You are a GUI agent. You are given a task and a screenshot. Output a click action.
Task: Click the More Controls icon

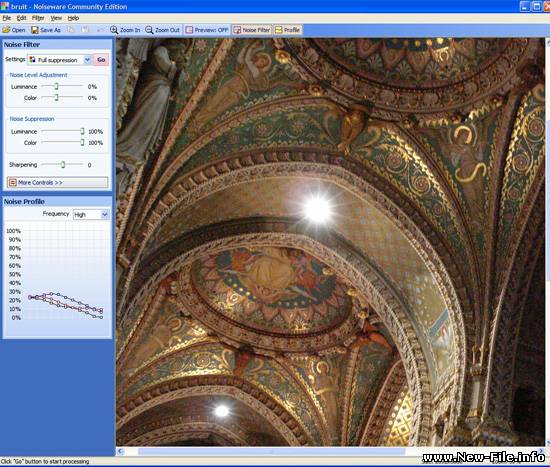pyautogui.click(x=13, y=182)
